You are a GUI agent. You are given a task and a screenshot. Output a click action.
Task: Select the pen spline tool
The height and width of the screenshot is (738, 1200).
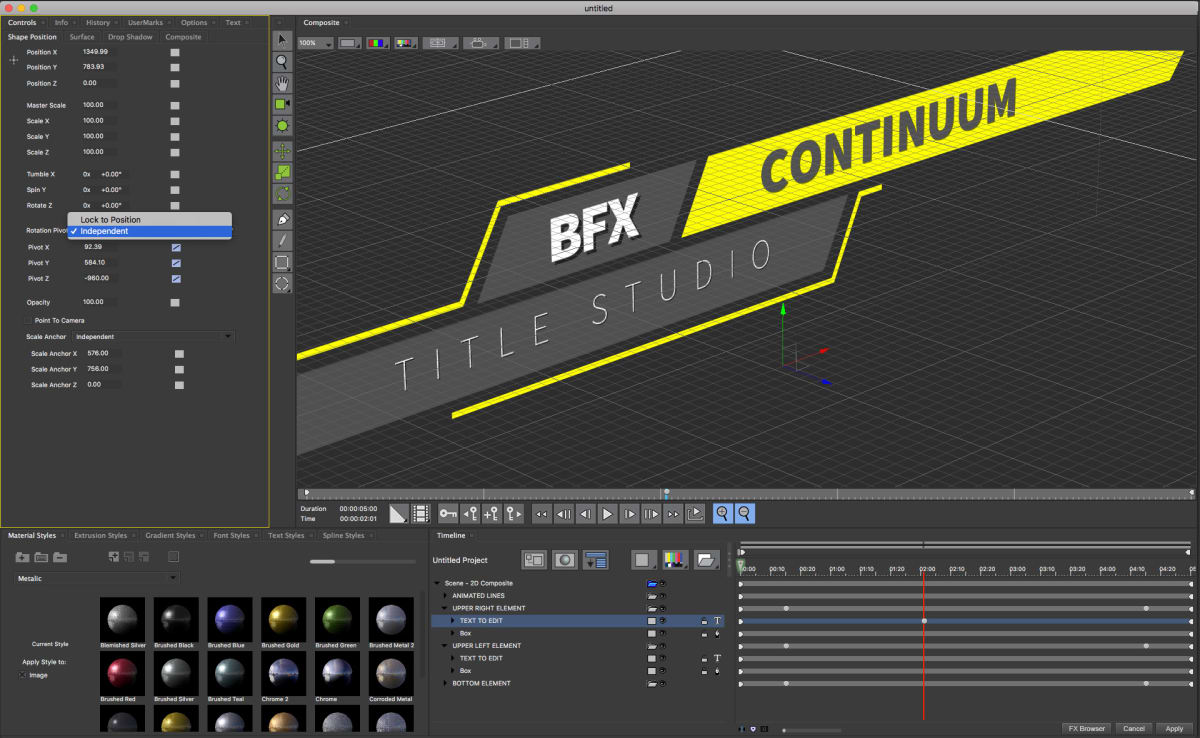click(x=282, y=219)
